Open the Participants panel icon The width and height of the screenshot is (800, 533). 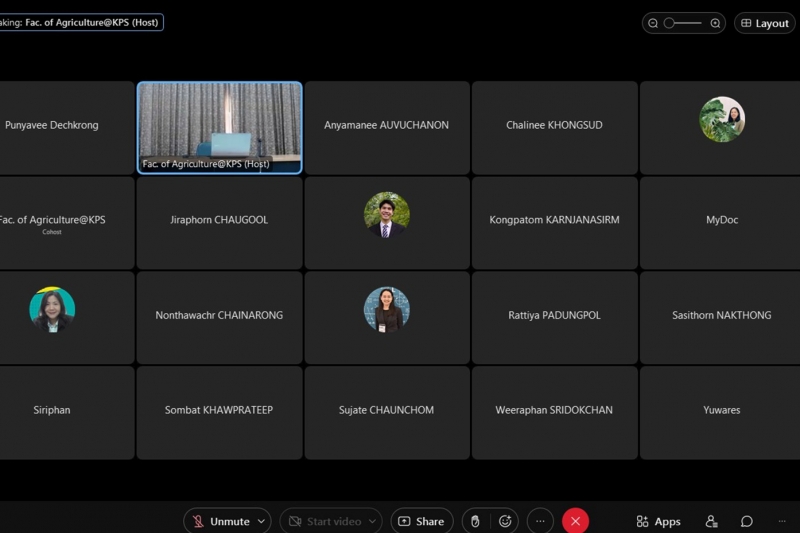pos(711,521)
